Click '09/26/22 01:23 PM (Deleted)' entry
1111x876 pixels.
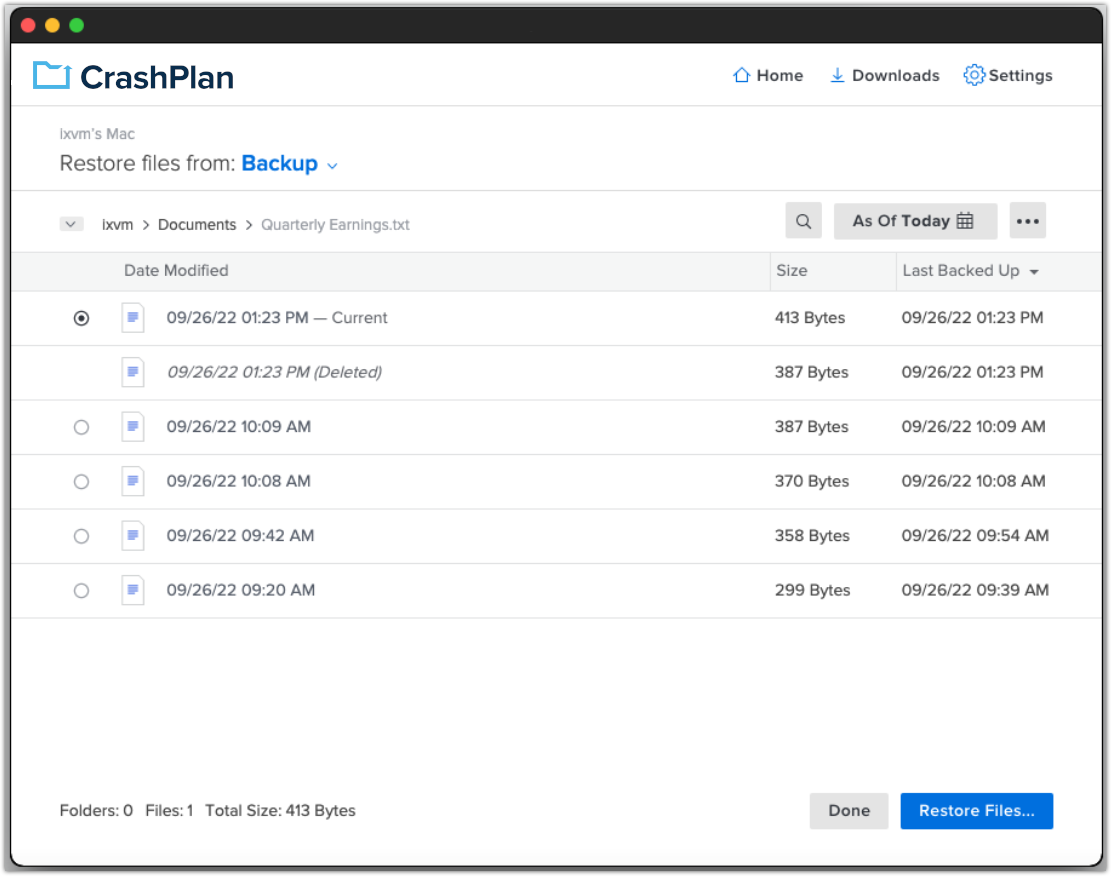tap(274, 372)
